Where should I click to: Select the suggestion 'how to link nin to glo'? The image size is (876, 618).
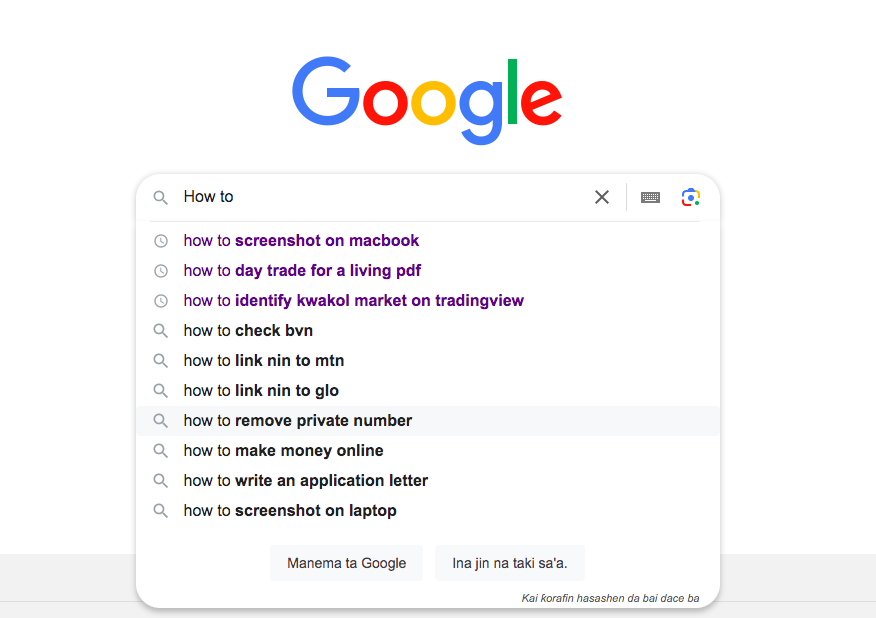(x=262, y=391)
